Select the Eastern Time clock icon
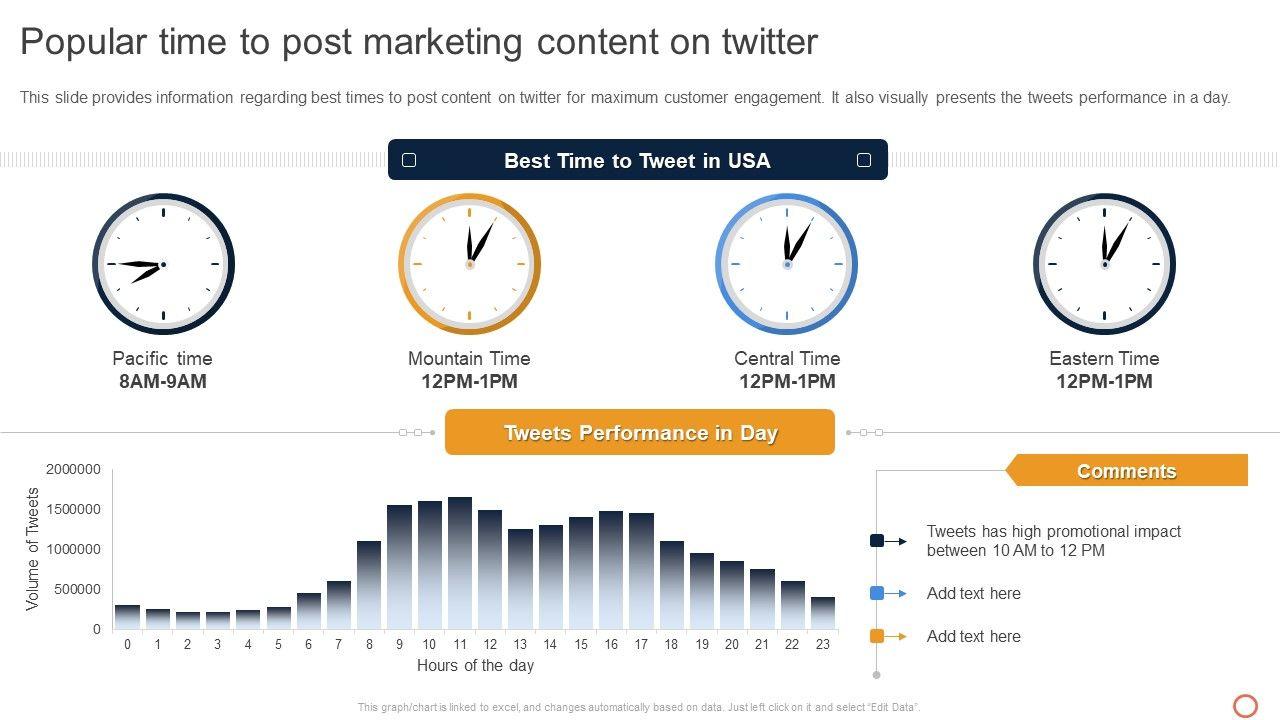Image resolution: width=1280 pixels, height=720 pixels. [1104, 264]
